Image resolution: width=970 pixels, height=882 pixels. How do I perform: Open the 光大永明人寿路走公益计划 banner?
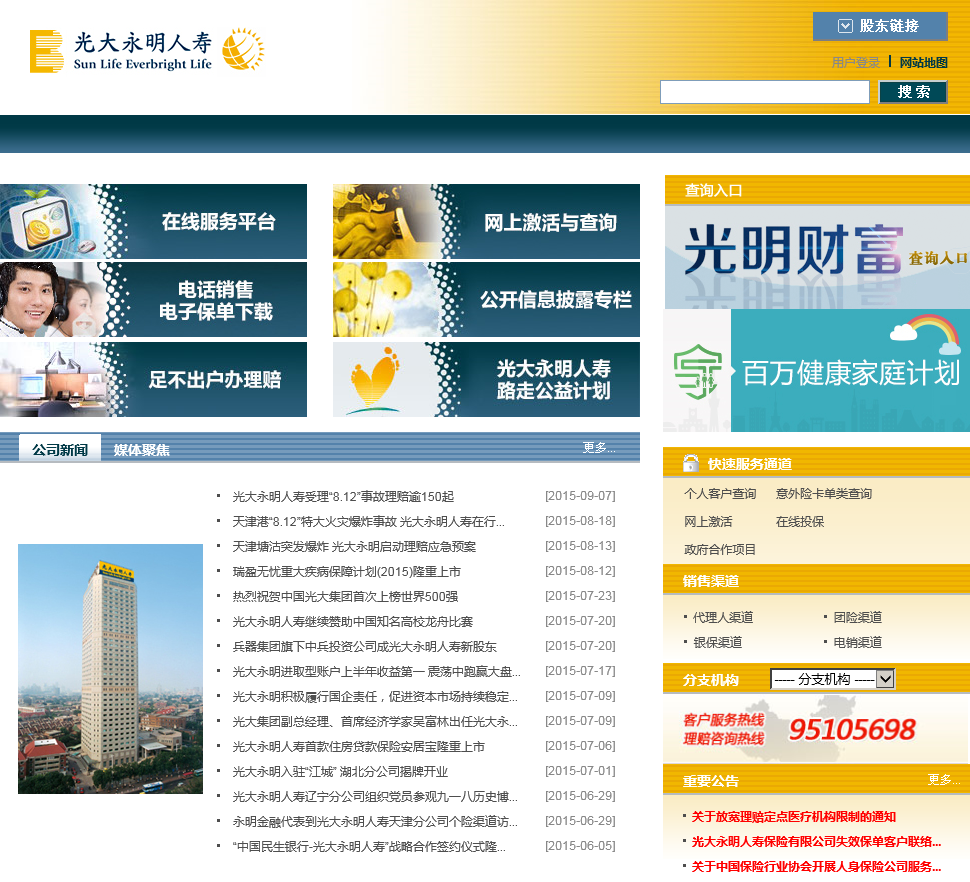click(x=486, y=379)
